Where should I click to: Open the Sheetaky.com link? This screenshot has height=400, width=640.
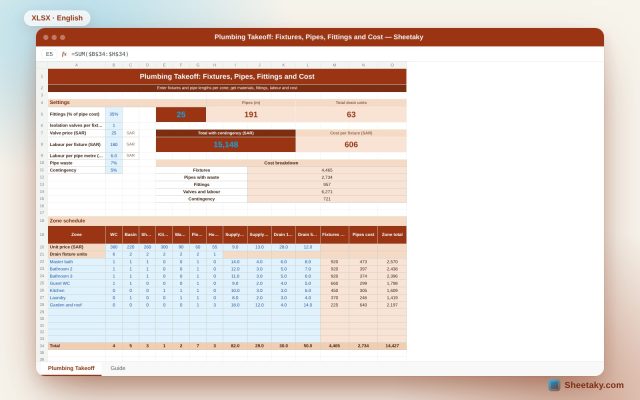pyautogui.click(x=594, y=385)
